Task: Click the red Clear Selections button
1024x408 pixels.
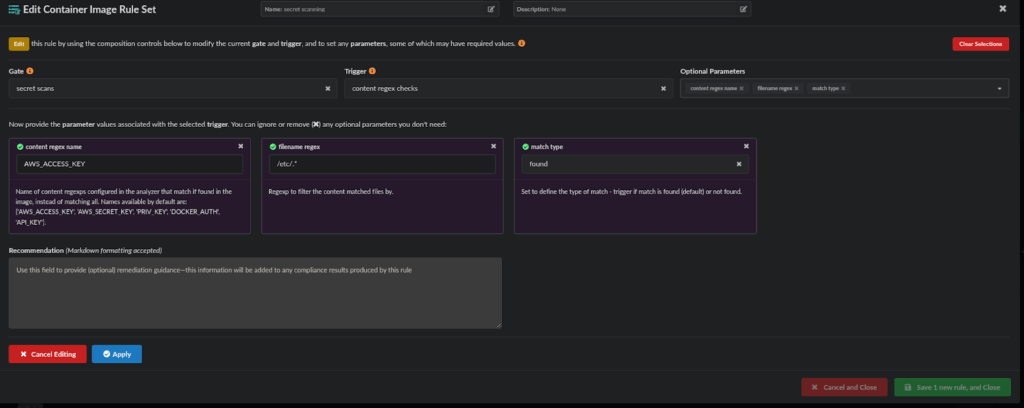Action: point(980,44)
